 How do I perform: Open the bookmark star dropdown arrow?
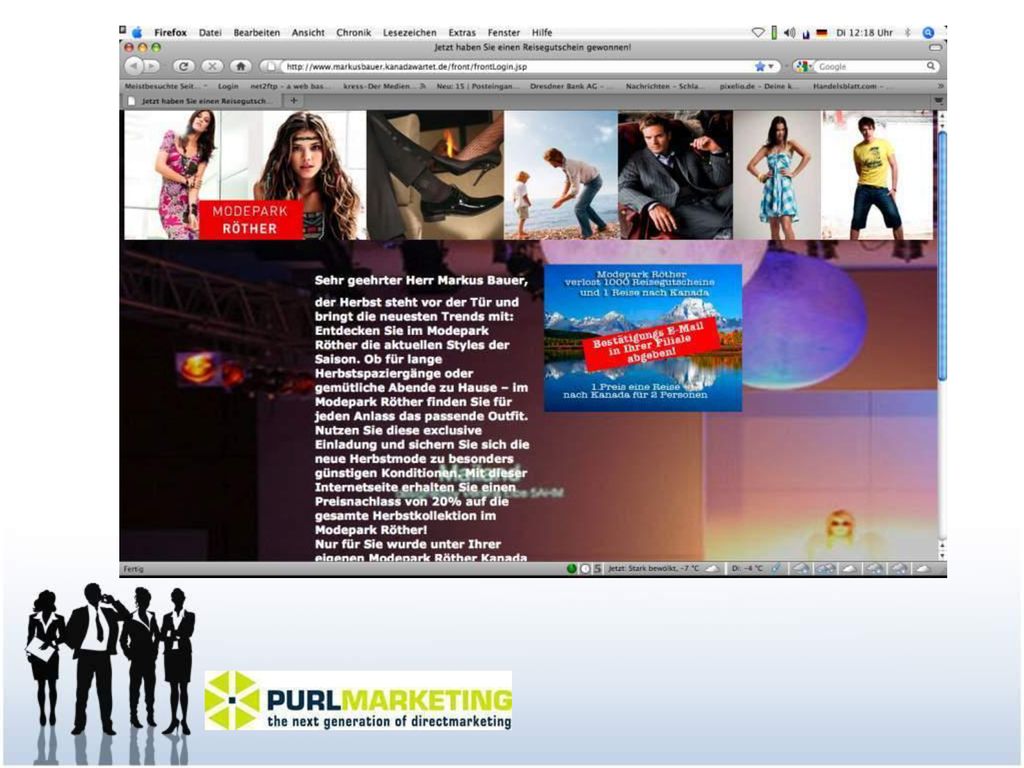click(771, 67)
